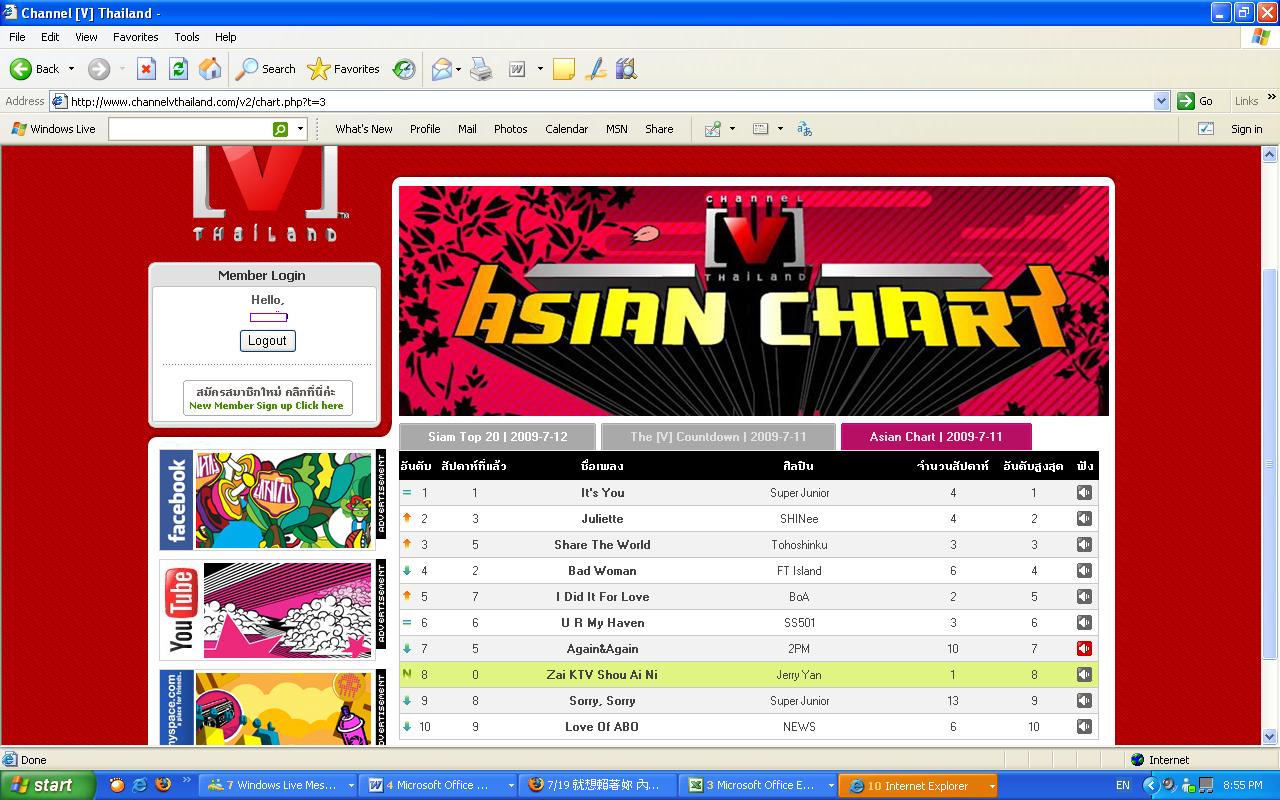The height and width of the screenshot is (800, 1280).
Task: Switch to Windows Live Messenger taskbar item
Action: [x=279, y=785]
